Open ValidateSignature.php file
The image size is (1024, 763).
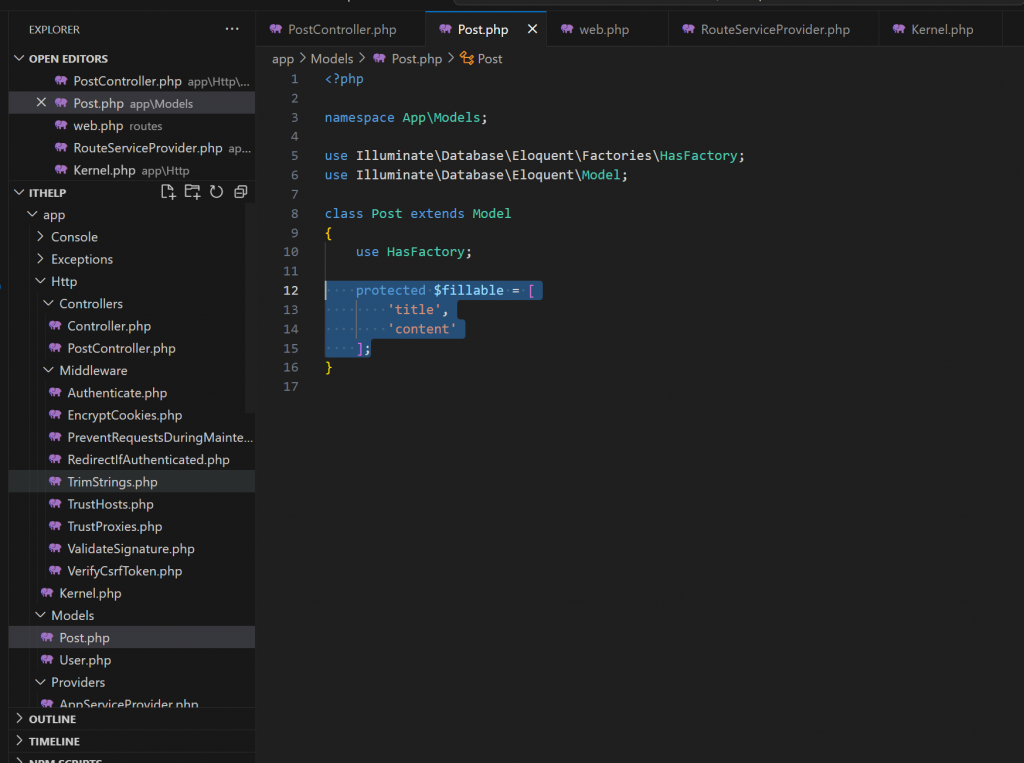132,547
